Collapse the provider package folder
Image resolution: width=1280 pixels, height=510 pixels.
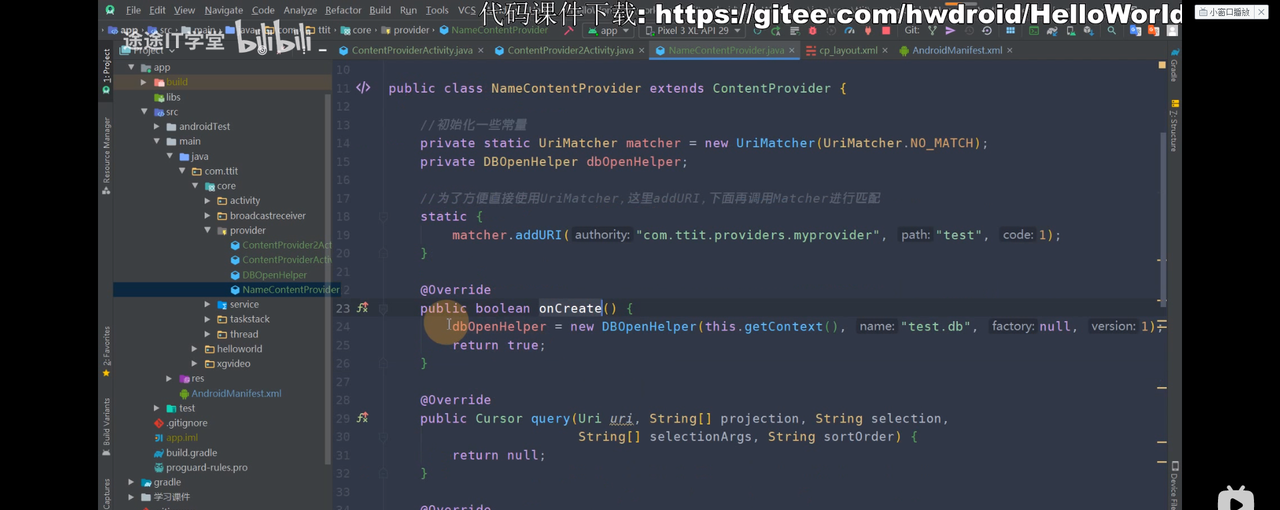pyautogui.click(x=208, y=230)
